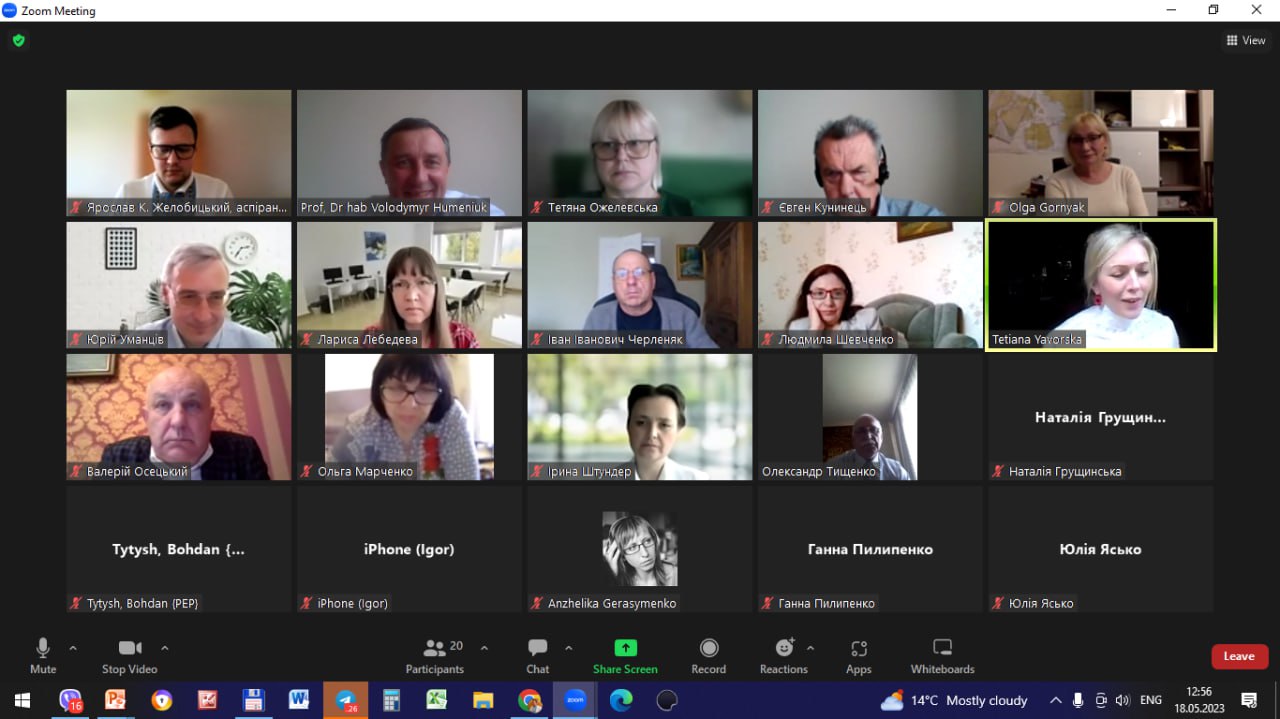Click the Share Screen icon

coord(625,655)
